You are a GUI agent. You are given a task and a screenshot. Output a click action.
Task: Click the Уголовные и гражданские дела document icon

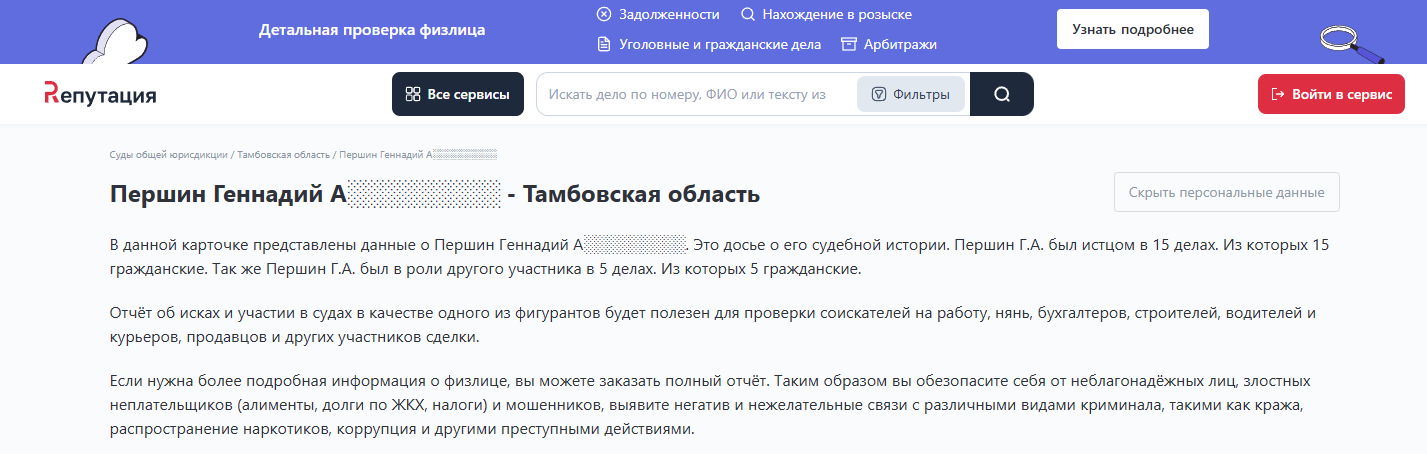tap(604, 44)
